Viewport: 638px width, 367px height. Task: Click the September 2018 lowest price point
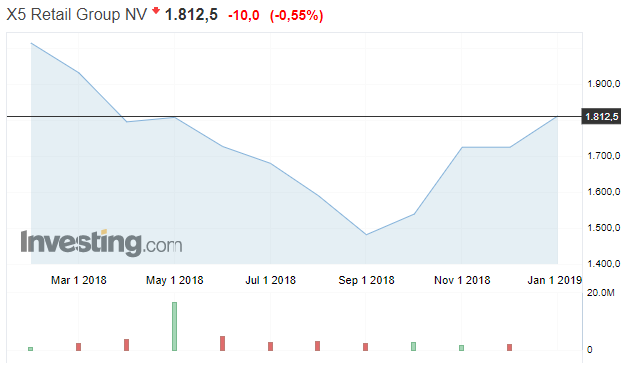pyautogui.click(x=366, y=235)
